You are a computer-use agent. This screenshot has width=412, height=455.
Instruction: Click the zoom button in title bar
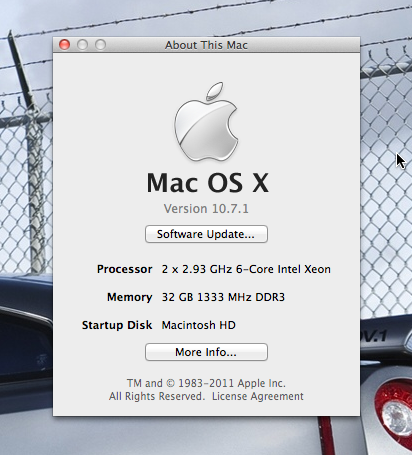tap(100, 45)
